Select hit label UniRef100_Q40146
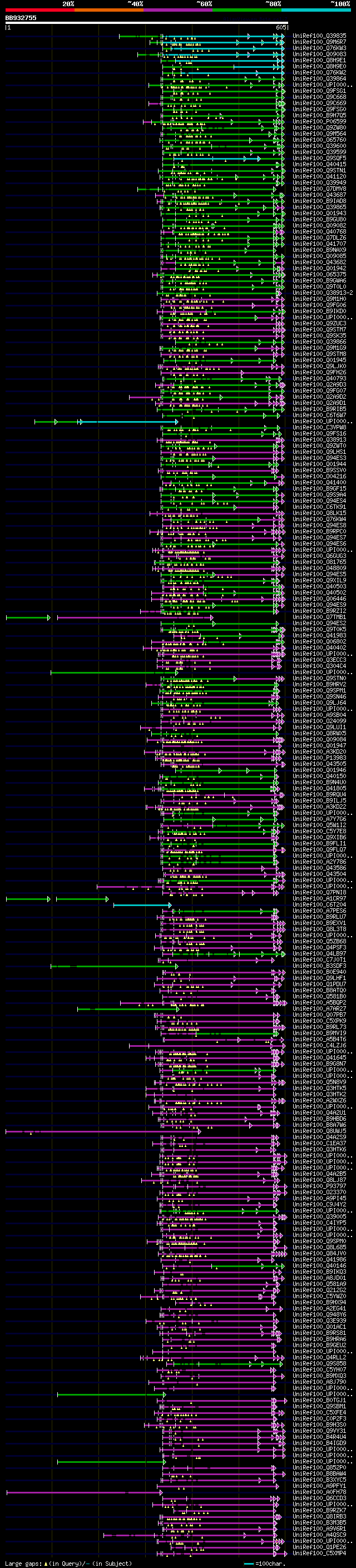Screen dimensions: 356x1568 pos(319,1265)
